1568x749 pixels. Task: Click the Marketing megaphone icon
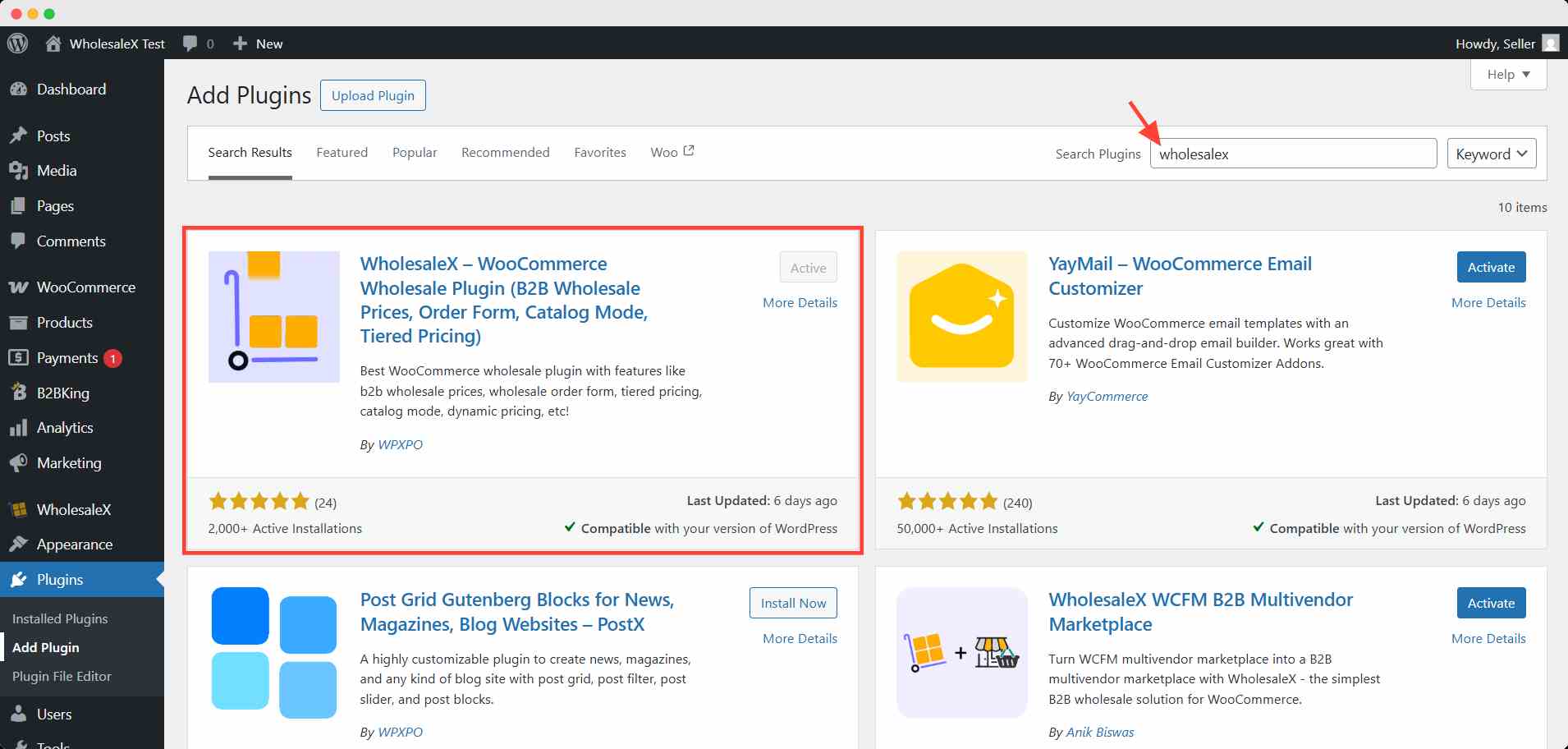coord(18,463)
